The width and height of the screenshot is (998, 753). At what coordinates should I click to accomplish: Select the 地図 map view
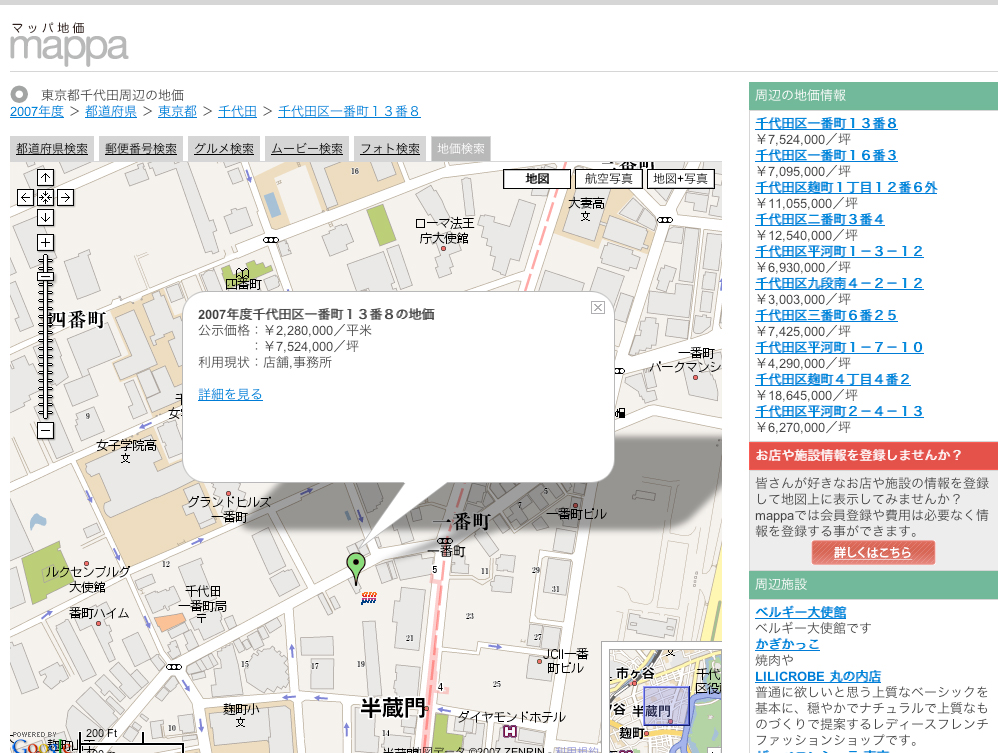pos(537,179)
